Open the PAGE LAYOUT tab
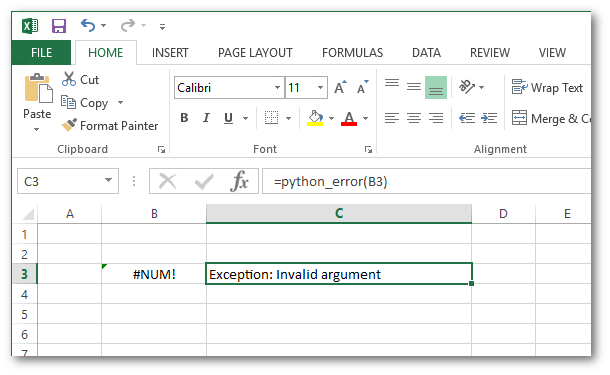 tap(255, 53)
